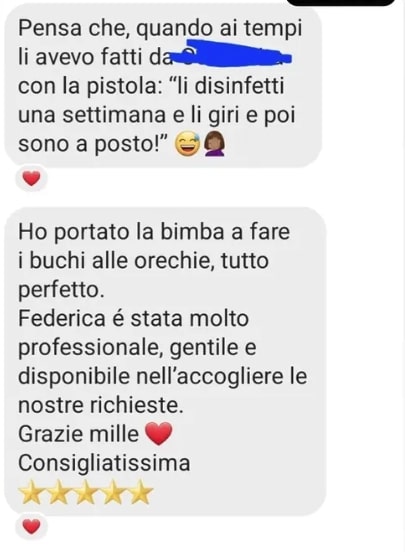The height and width of the screenshot is (552, 405).
Task: Click the 'perfetto.' line
Action: pyautogui.click(x=61, y=290)
